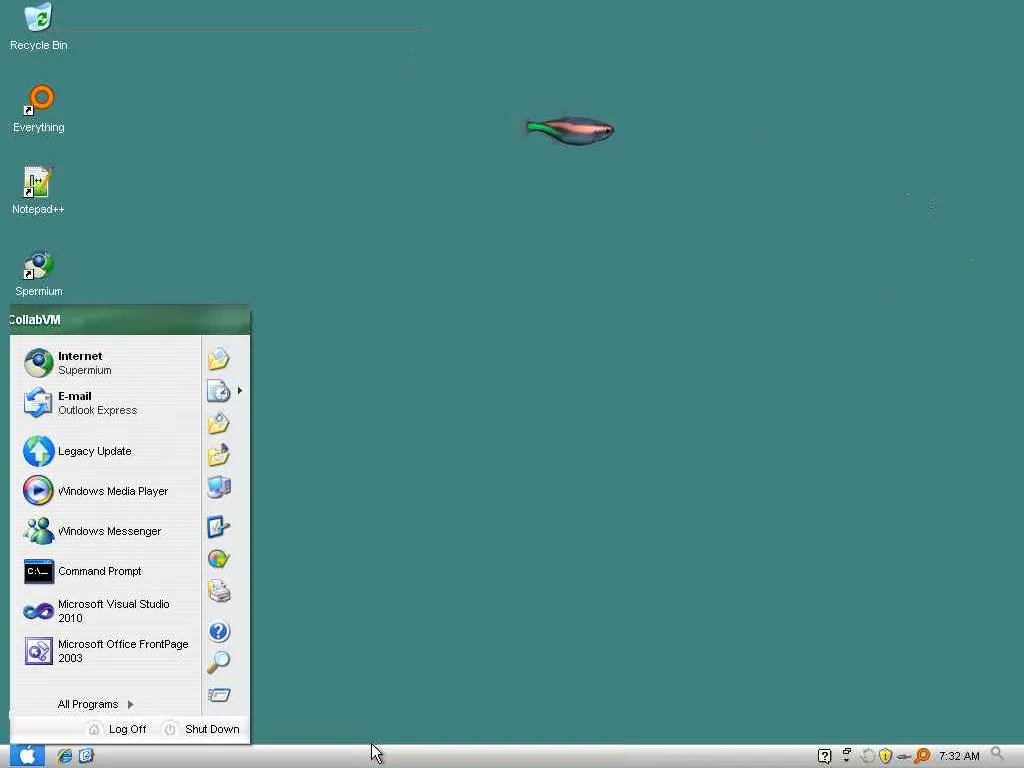Expand the All Programs list
This screenshot has width=1024, height=768.
pos(95,704)
